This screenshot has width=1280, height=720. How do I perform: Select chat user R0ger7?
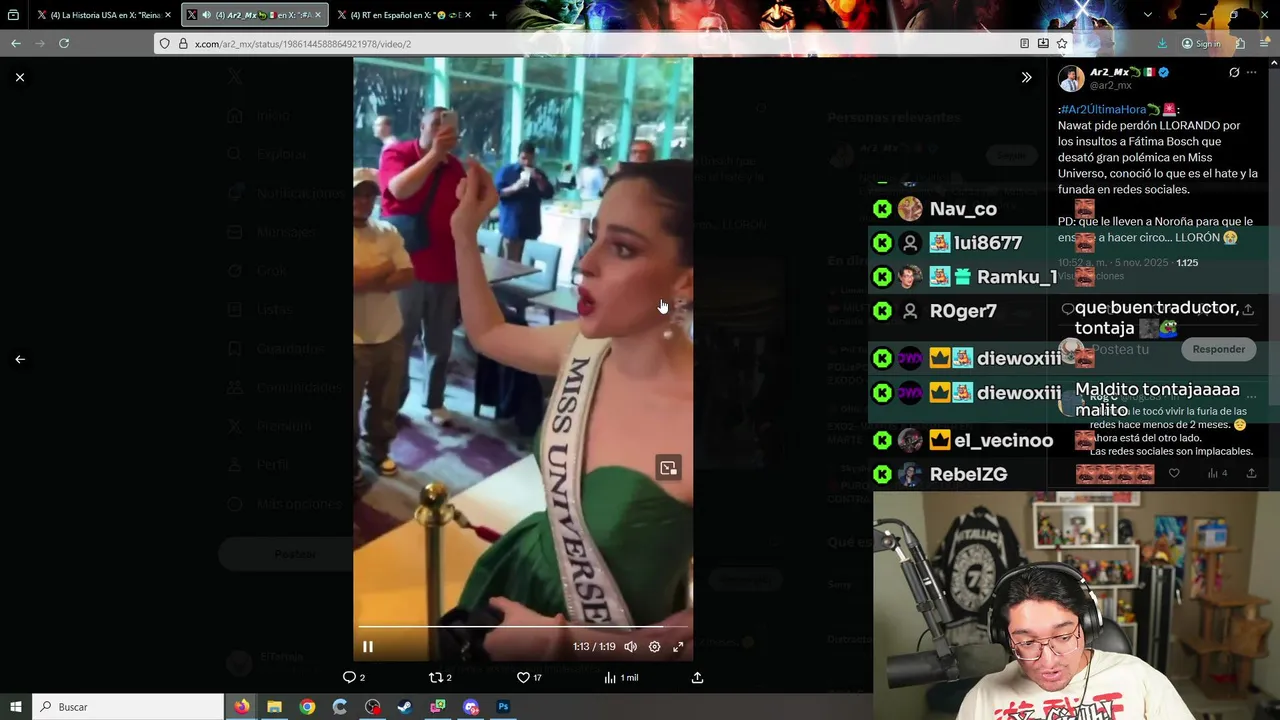pyautogui.click(x=963, y=311)
